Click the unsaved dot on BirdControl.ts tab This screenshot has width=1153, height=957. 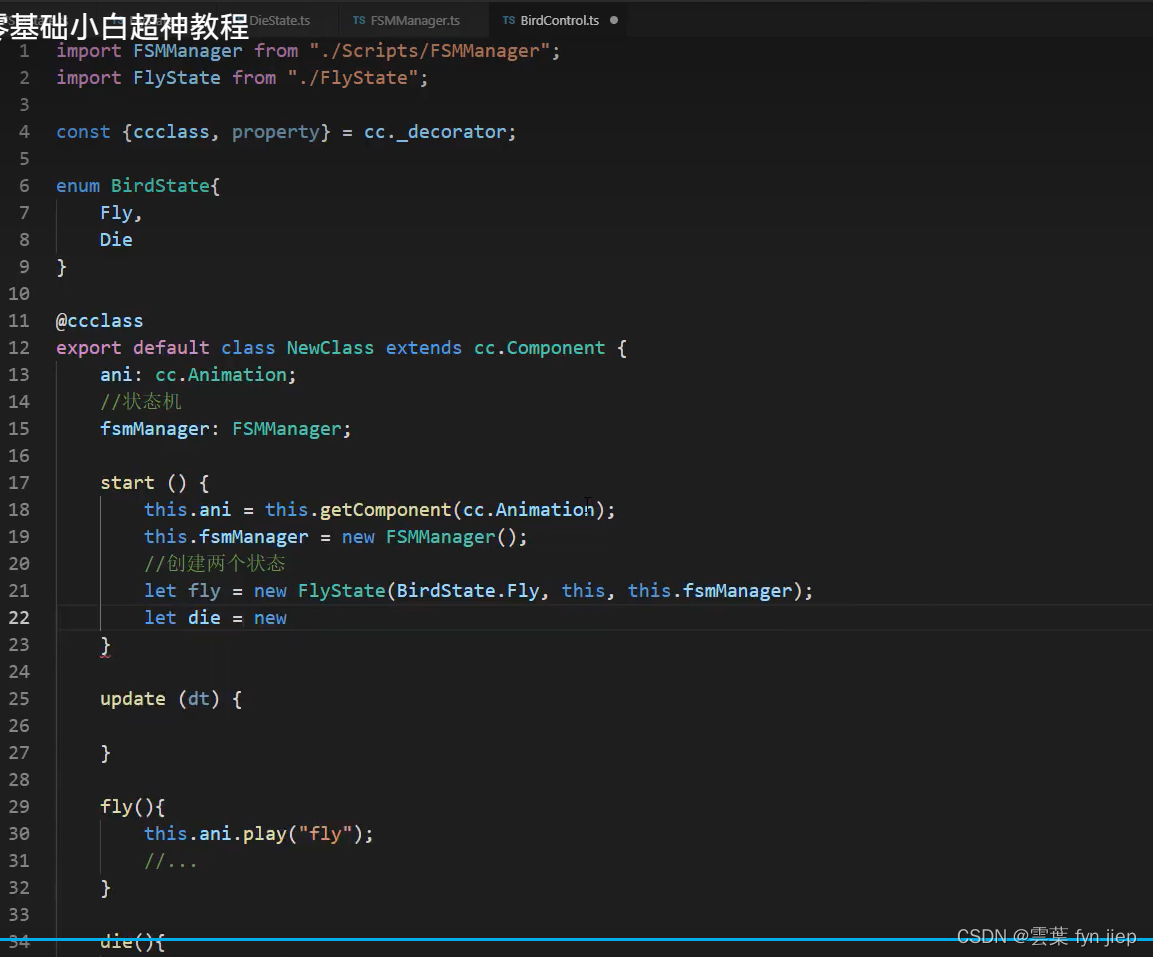point(614,21)
